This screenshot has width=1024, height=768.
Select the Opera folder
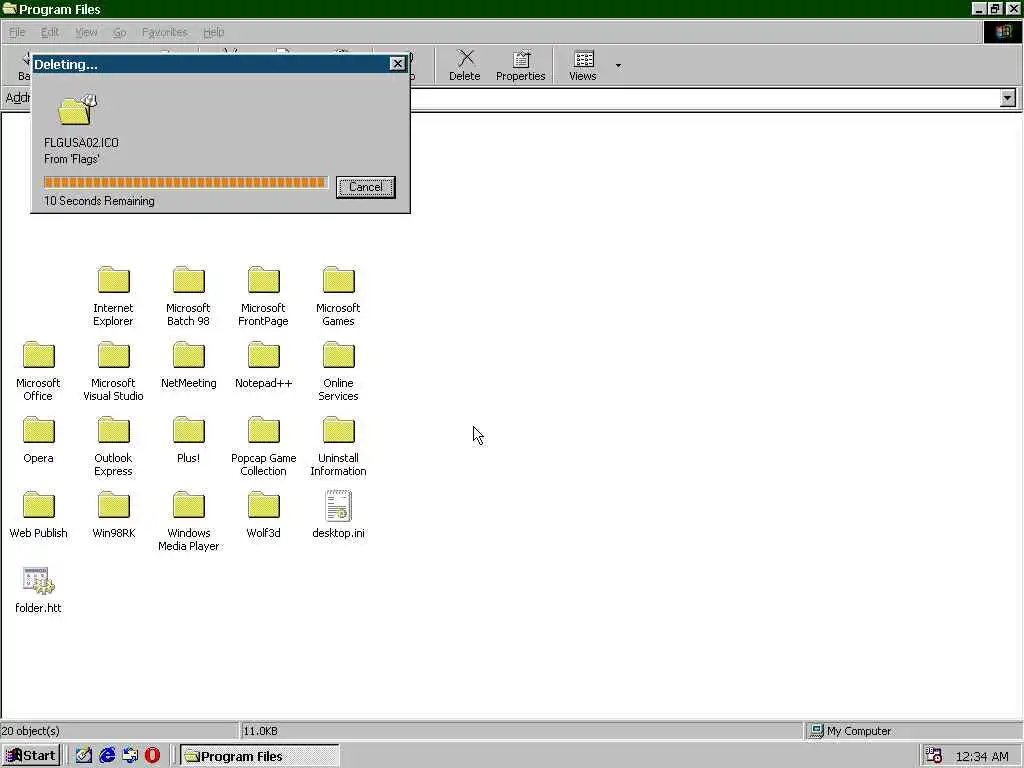[38, 440]
